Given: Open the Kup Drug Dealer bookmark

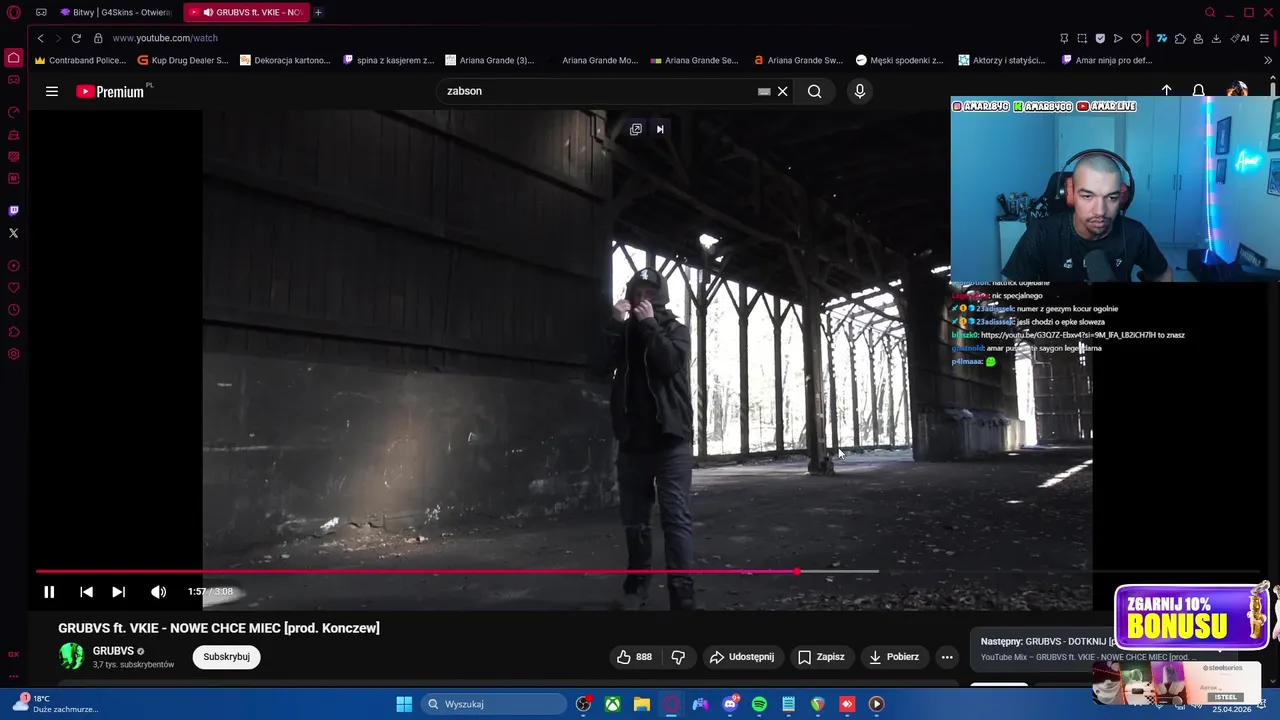Looking at the screenshot, I should (183, 60).
